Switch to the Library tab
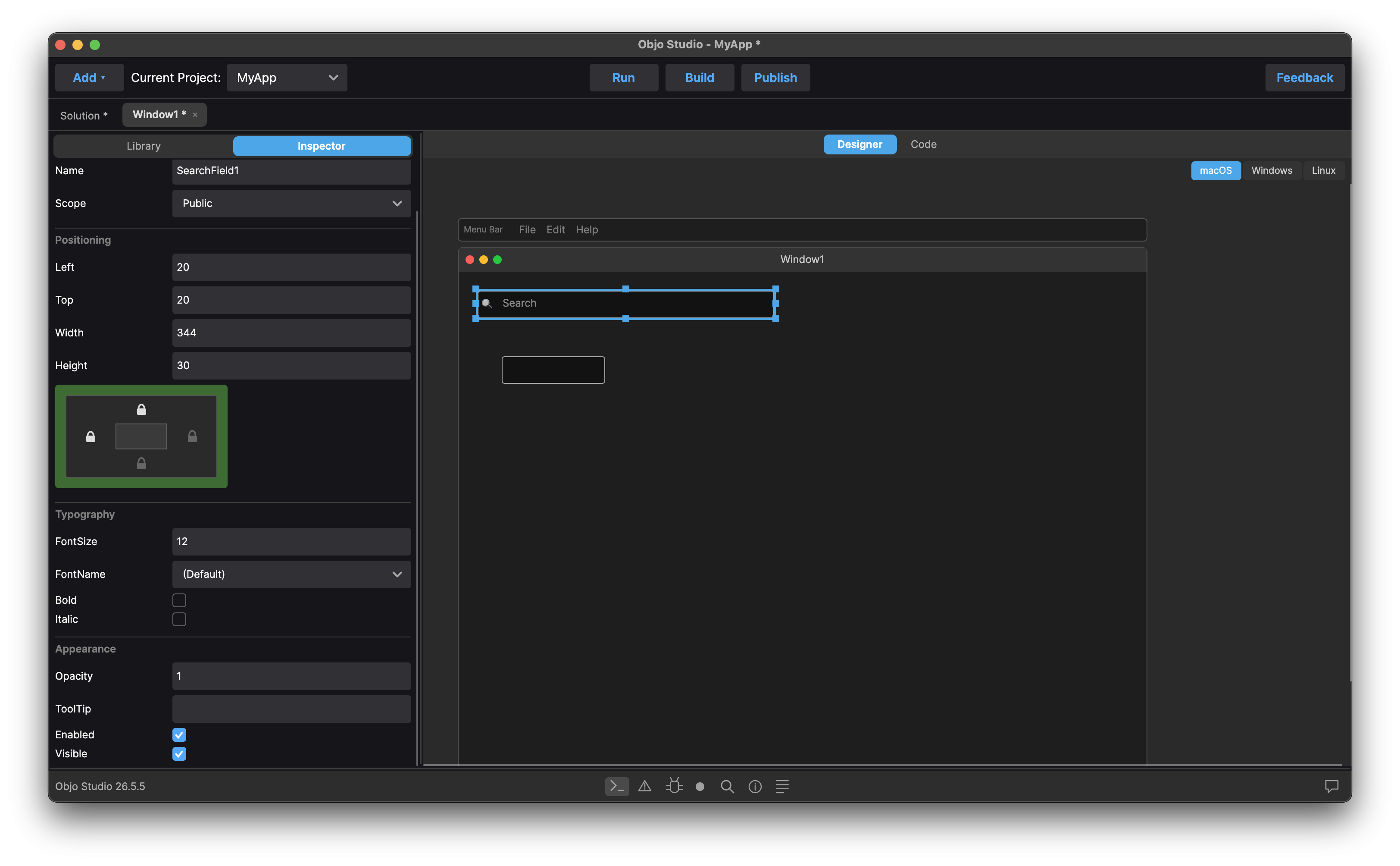 click(143, 146)
